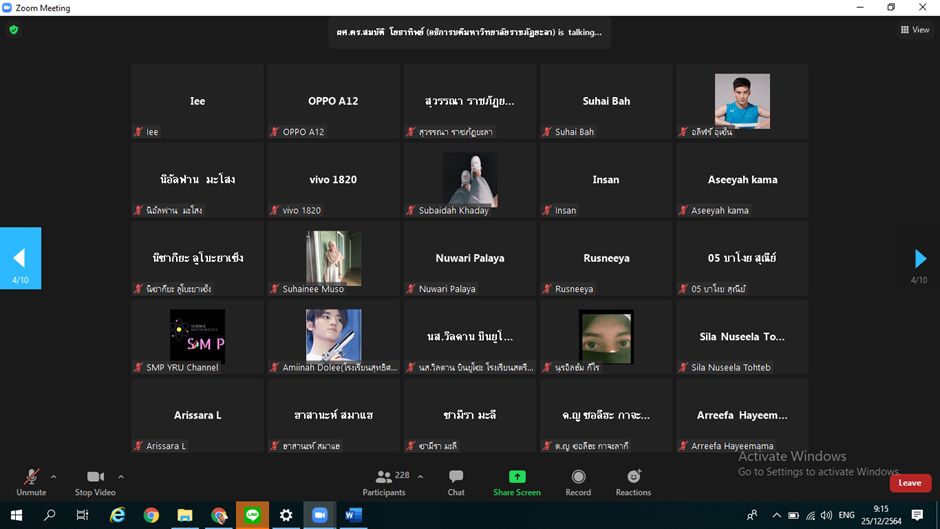
Task: Click the talking speaker banner
Action: [x=469, y=32]
